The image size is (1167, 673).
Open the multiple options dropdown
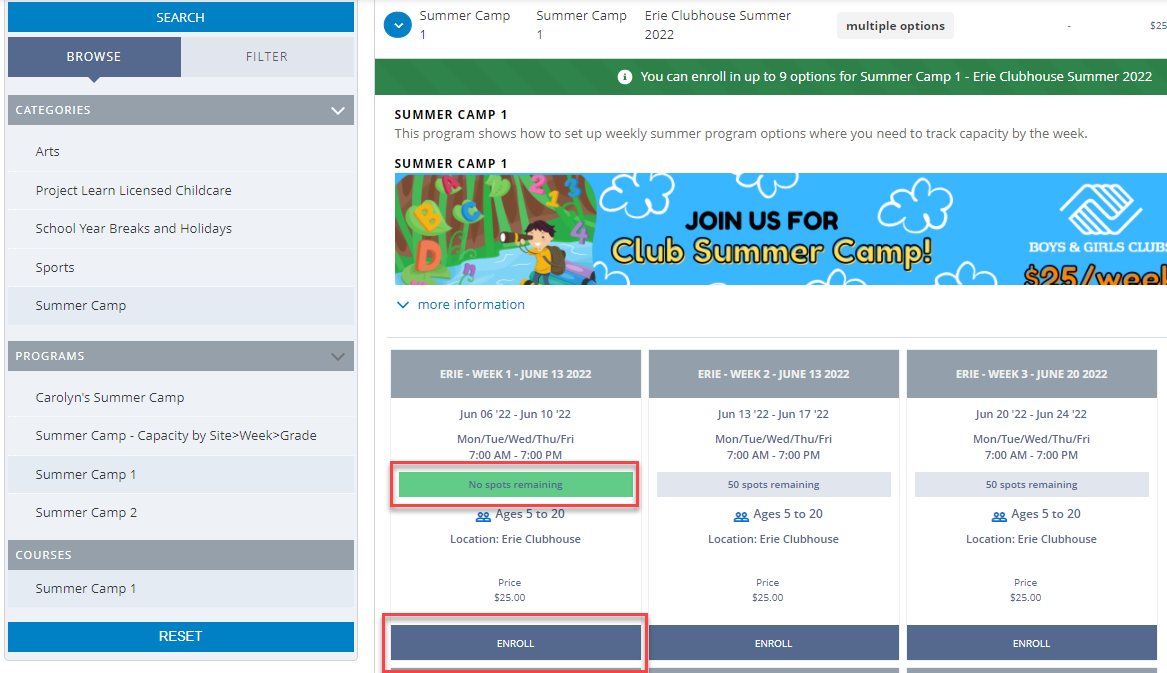895,25
